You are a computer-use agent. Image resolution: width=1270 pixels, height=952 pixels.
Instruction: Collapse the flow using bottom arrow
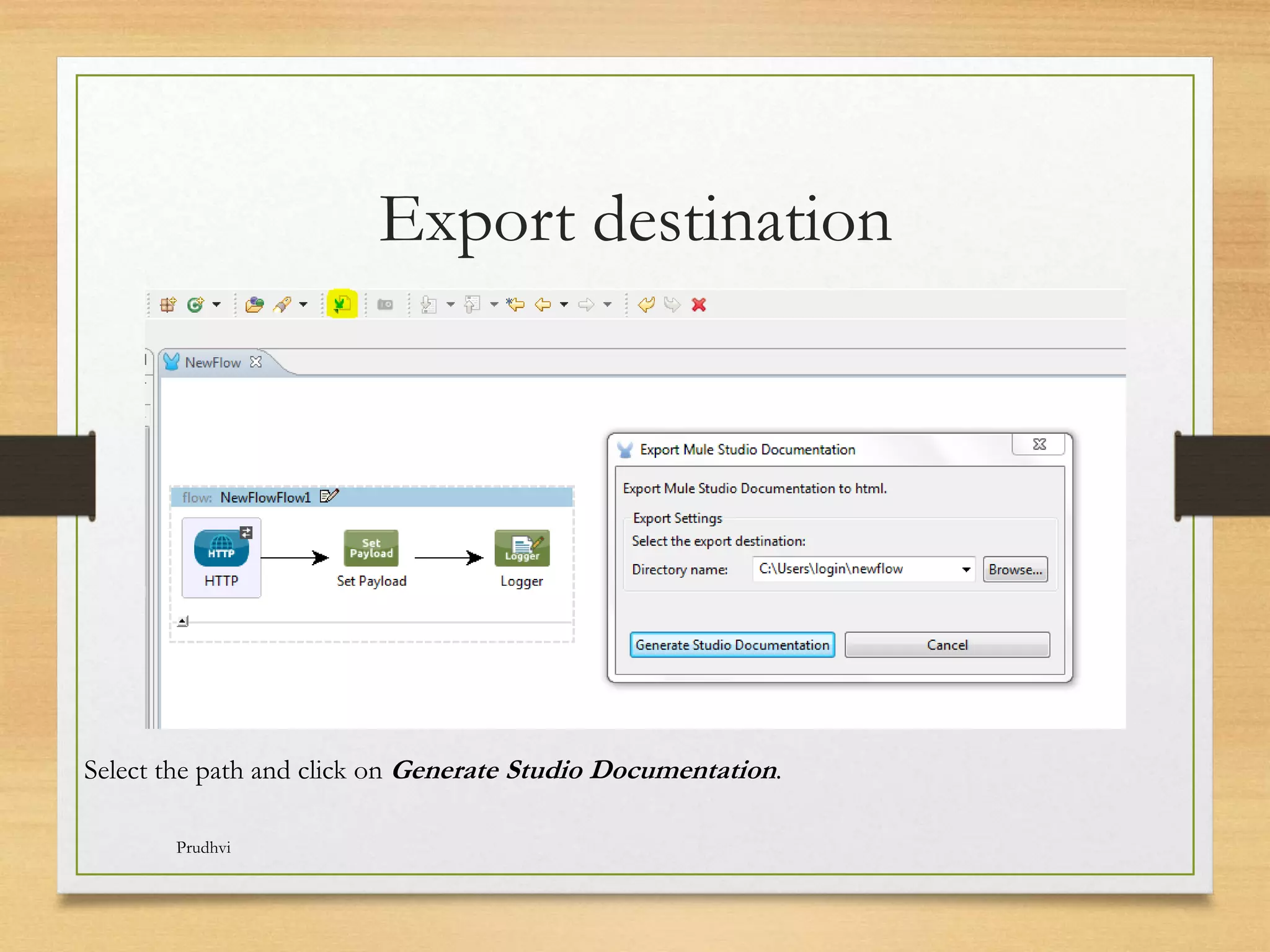182,621
